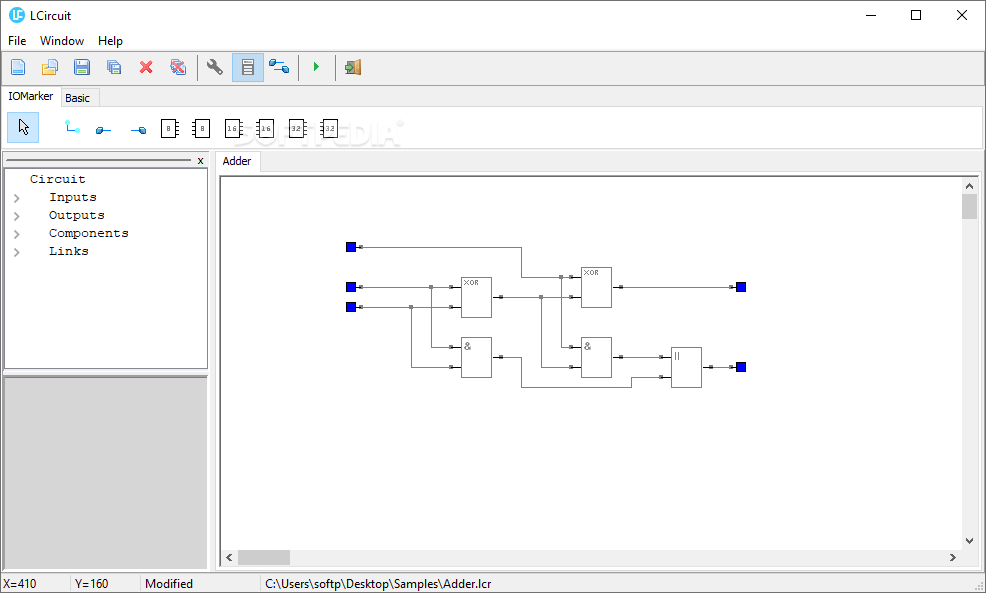Toggle the links display toolbar button
986x593 pixels.
(279, 66)
